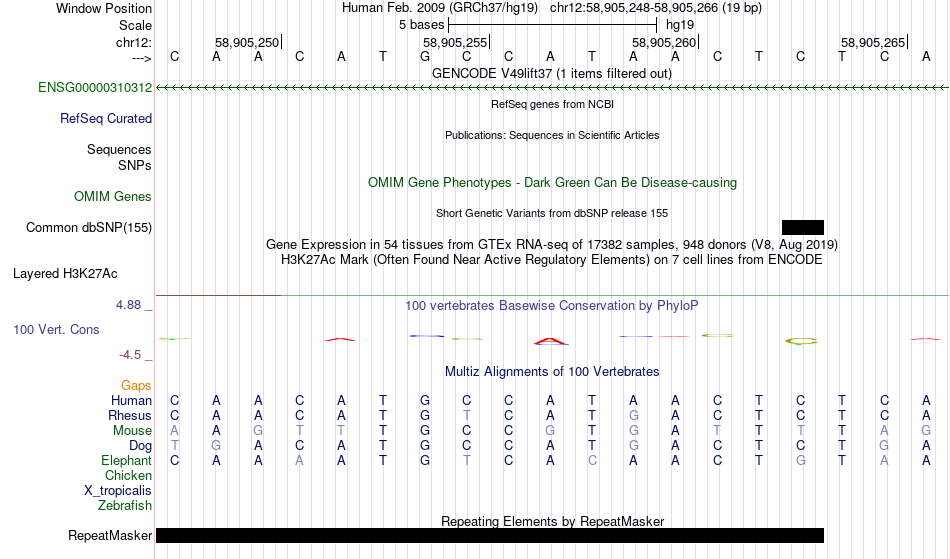Select the Rhesus species row label

[x=130, y=415]
